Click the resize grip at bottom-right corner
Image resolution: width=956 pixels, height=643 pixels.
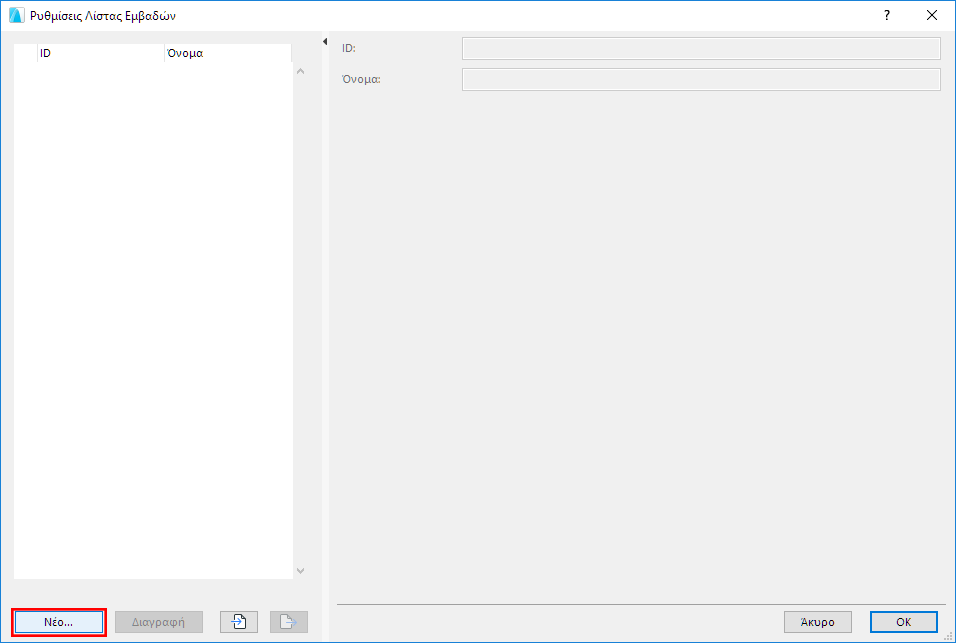point(948,636)
